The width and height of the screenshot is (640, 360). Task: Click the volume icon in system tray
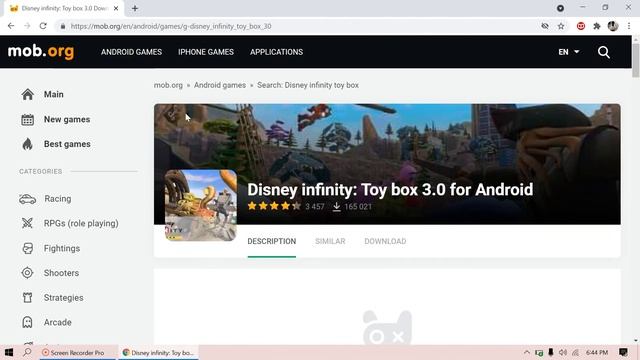pyautogui.click(x=563, y=352)
